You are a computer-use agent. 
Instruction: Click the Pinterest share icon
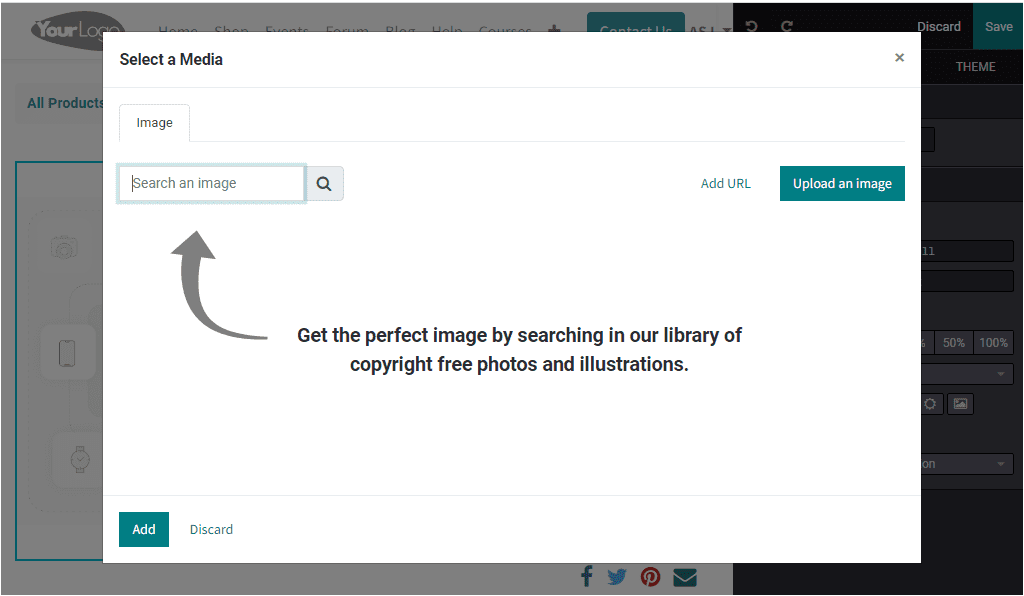point(650,576)
